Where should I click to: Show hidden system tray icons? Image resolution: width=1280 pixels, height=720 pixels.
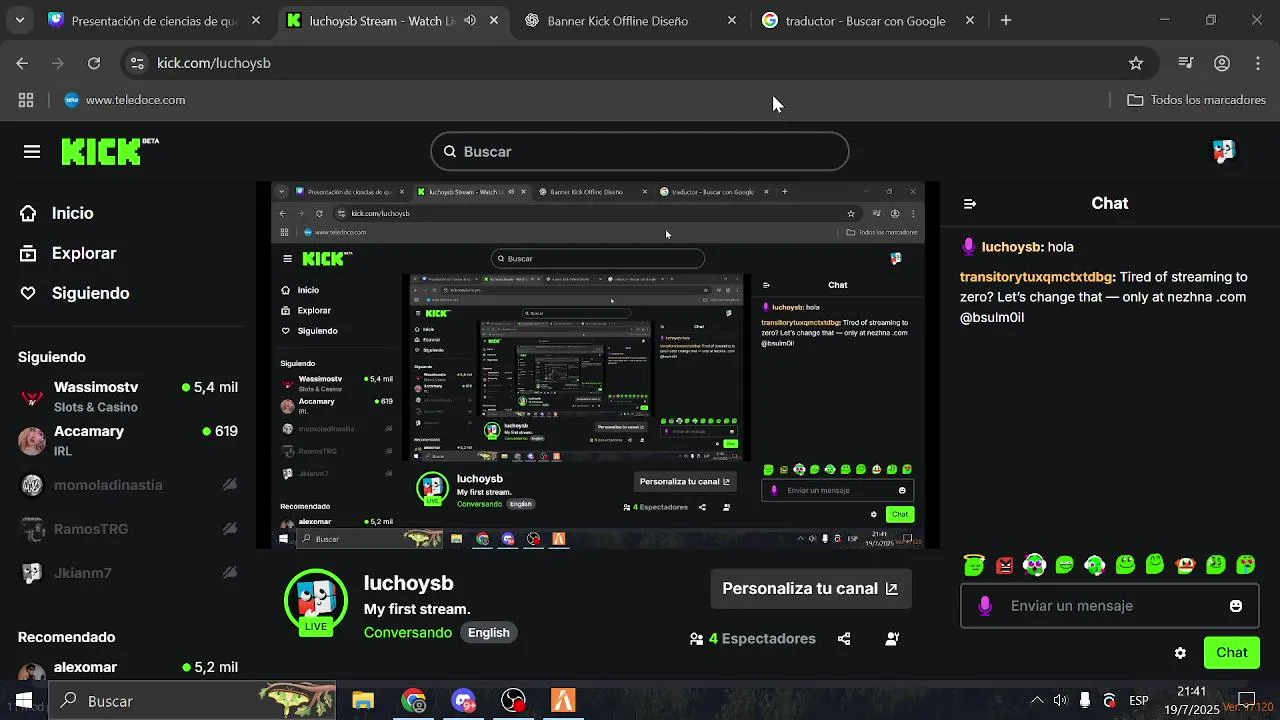[x=1037, y=701]
